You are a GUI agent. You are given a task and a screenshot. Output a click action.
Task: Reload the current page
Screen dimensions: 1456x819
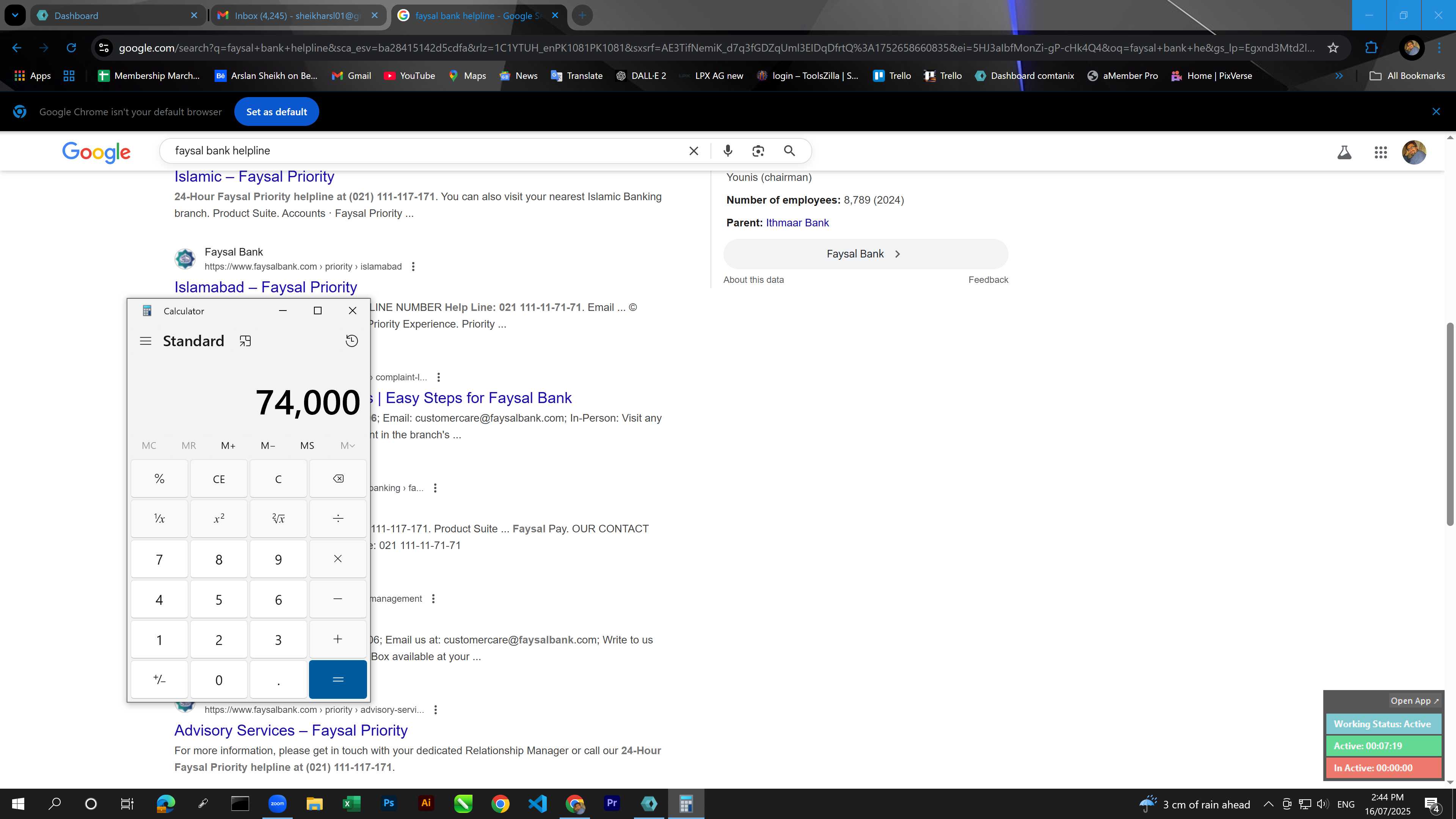(x=71, y=47)
